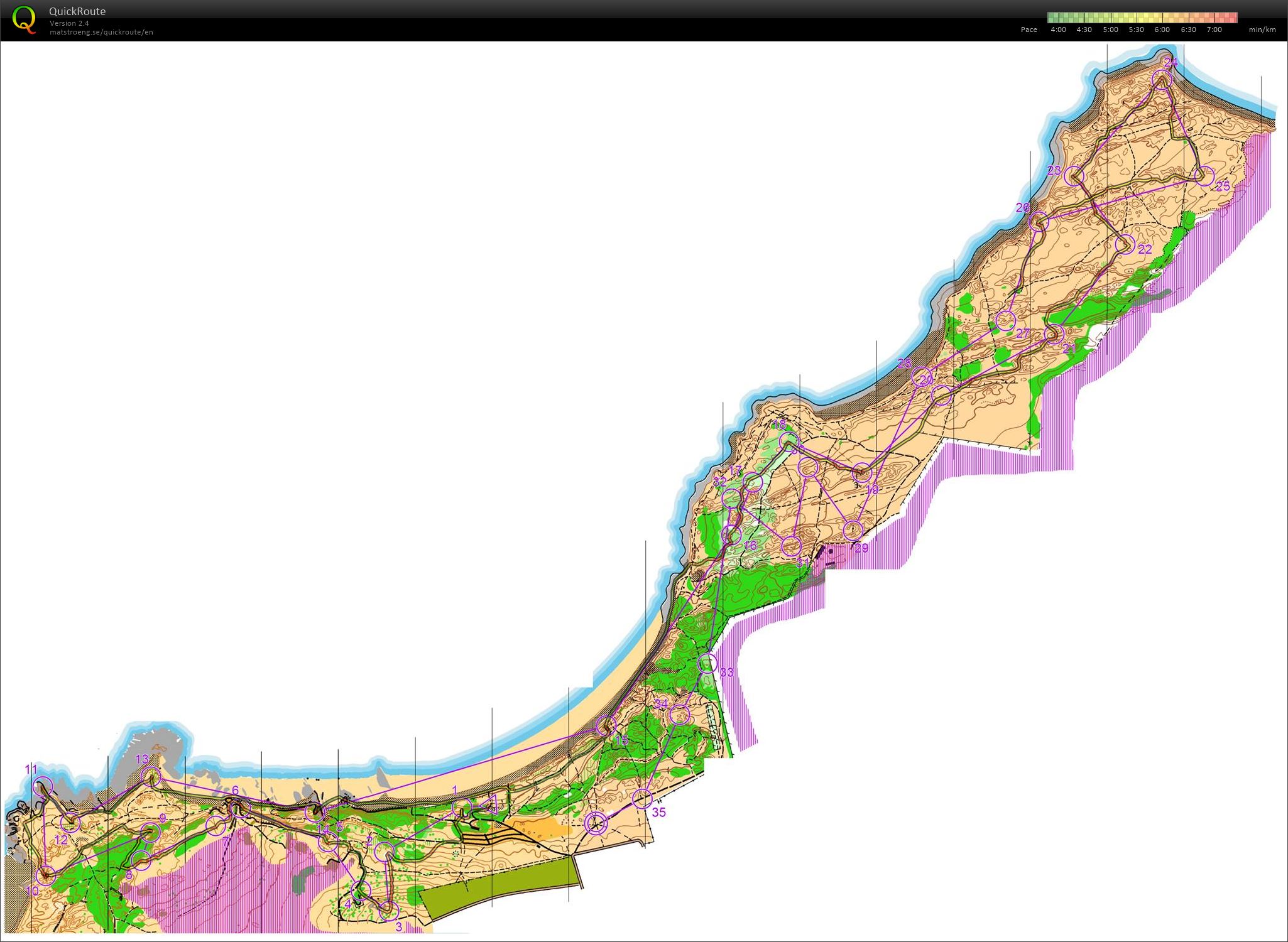Click control circle 3

click(x=389, y=910)
